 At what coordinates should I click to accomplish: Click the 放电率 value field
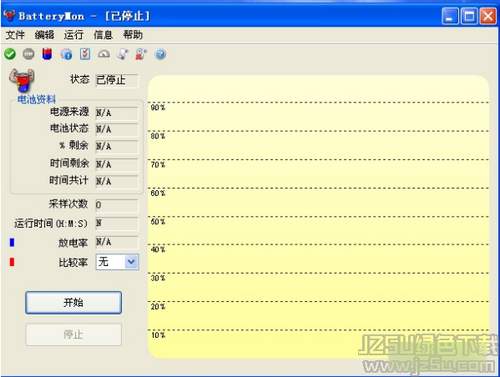tap(117, 242)
